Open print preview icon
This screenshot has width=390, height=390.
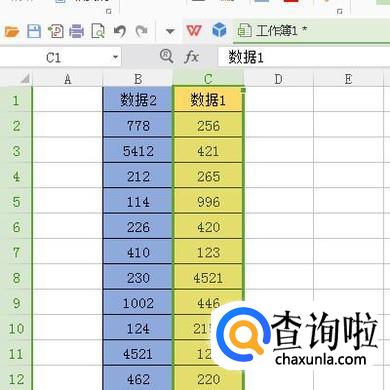coord(98,31)
